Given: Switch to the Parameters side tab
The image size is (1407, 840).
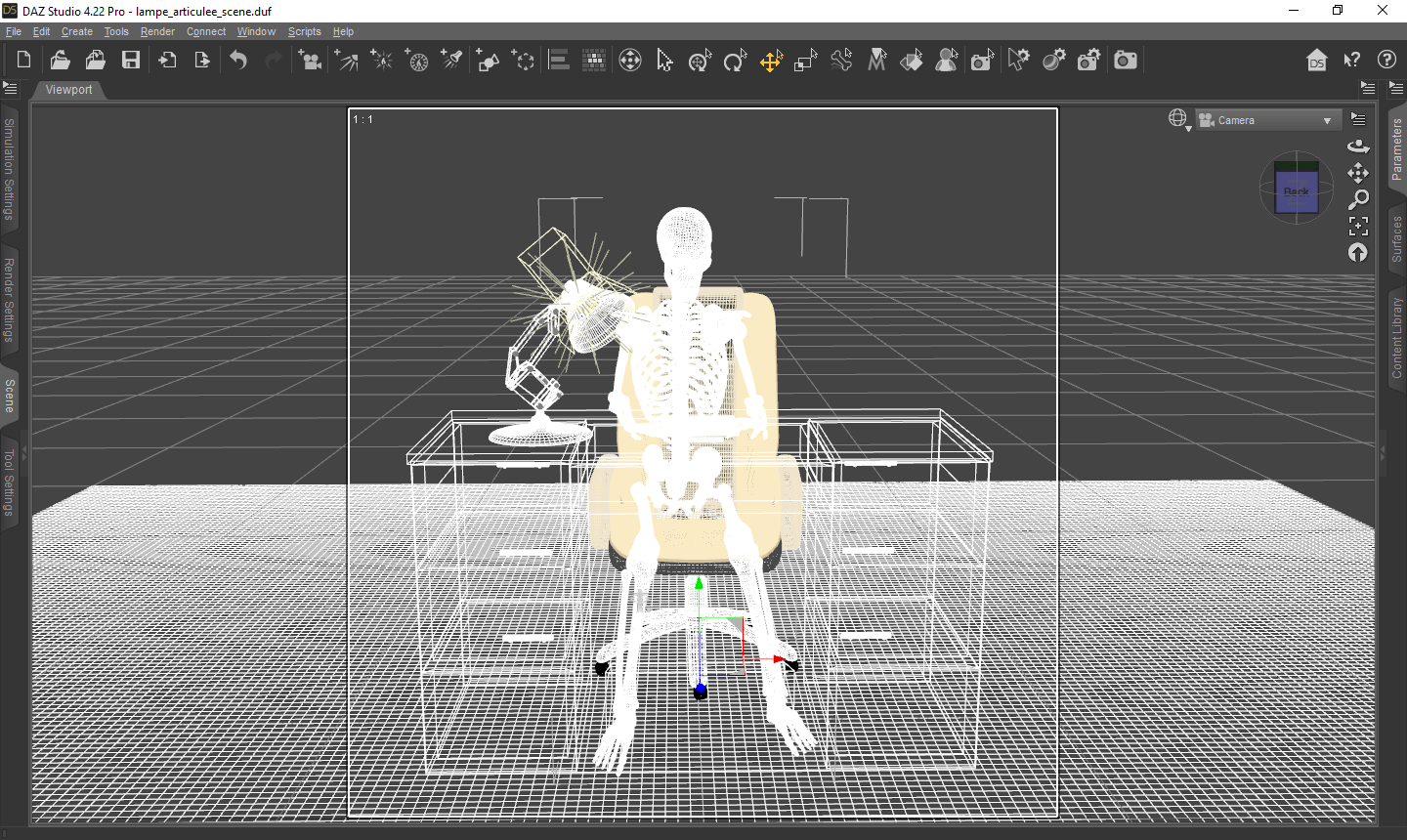Looking at the screenshot, I should tap(1396, 148).
